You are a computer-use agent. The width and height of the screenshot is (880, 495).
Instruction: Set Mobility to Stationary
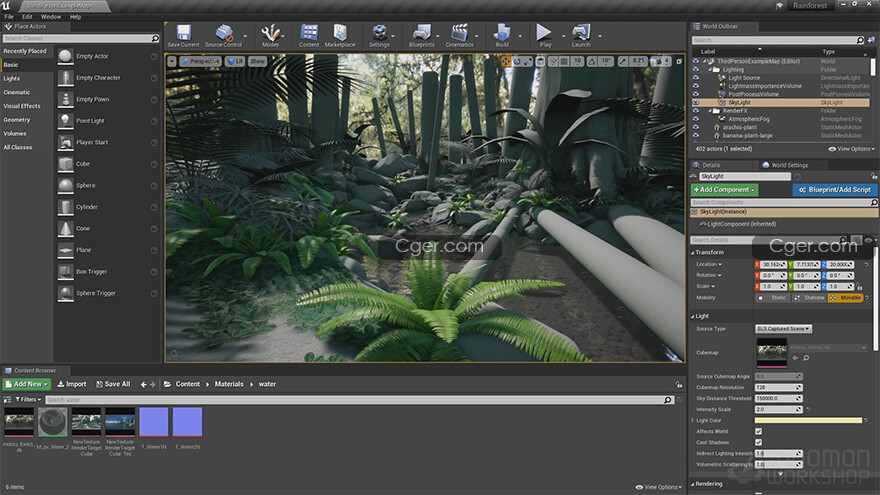point(809,297)
